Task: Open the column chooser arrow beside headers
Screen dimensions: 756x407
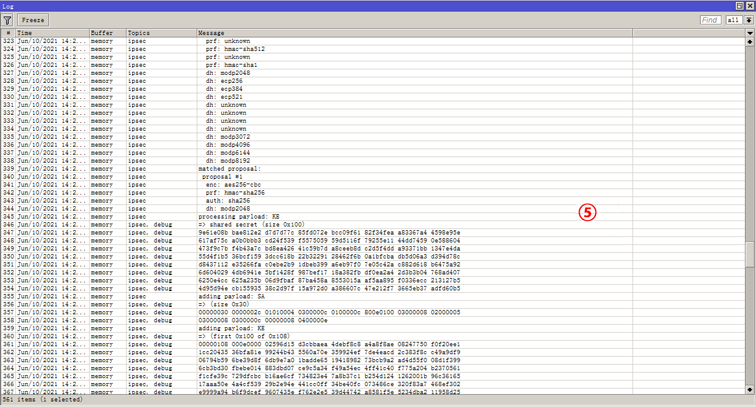Action: (750, 33)
